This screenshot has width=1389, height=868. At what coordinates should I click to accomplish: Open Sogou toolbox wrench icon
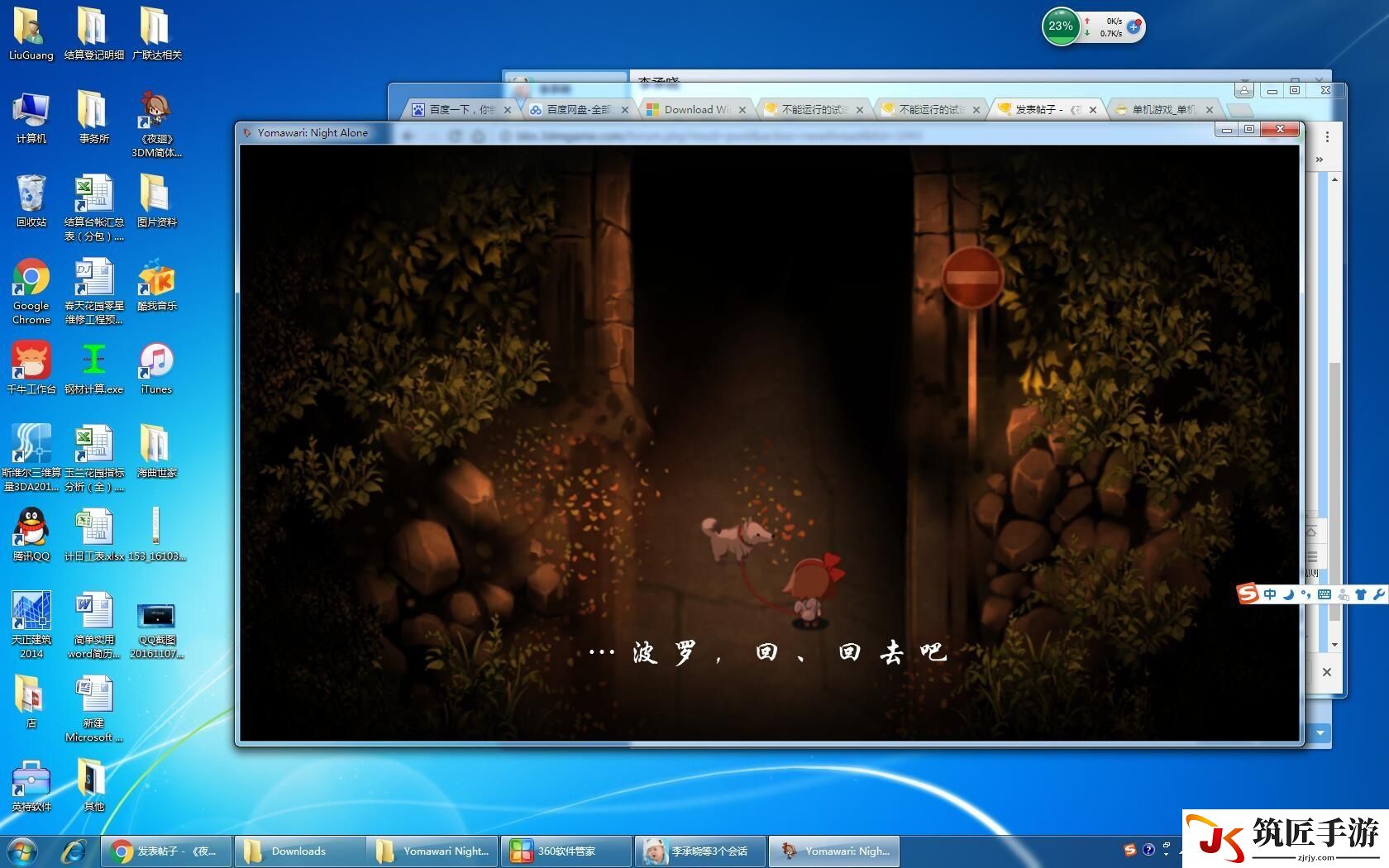point(1377,594)
